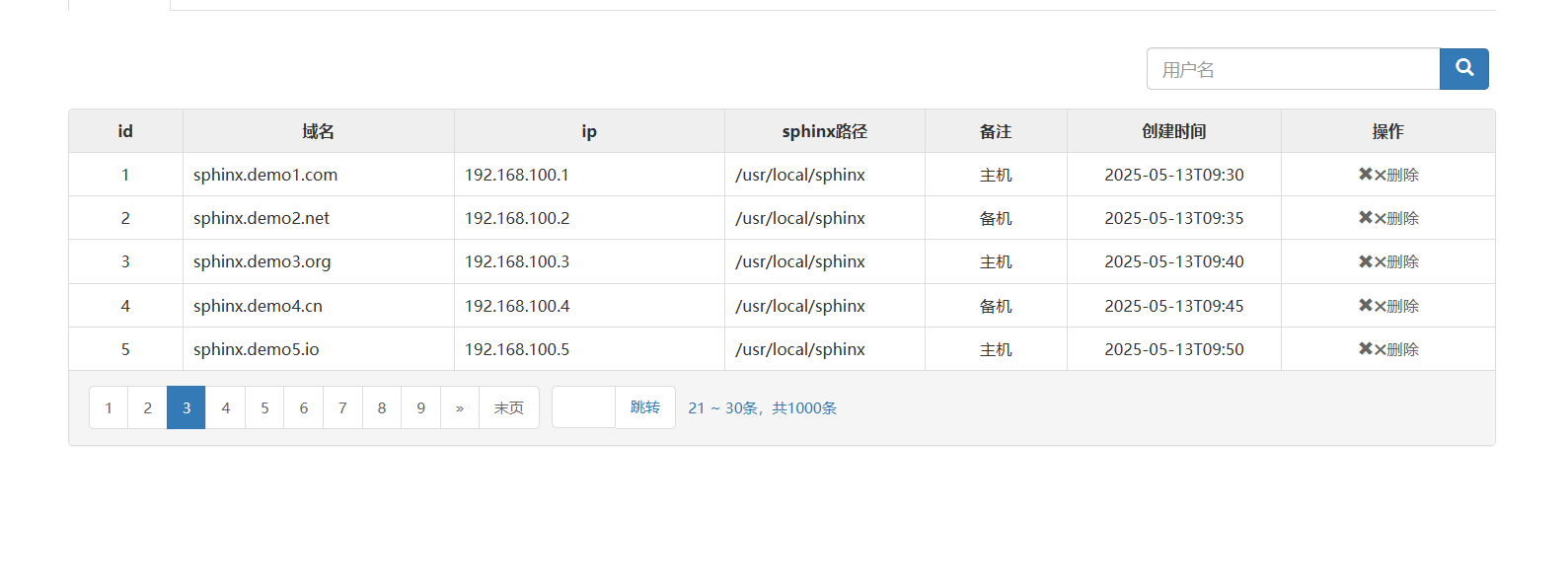The image size is (1568, 587).
Task: Click the 2025-05-13T09:30 timestamp
Action: (1174, 175)
